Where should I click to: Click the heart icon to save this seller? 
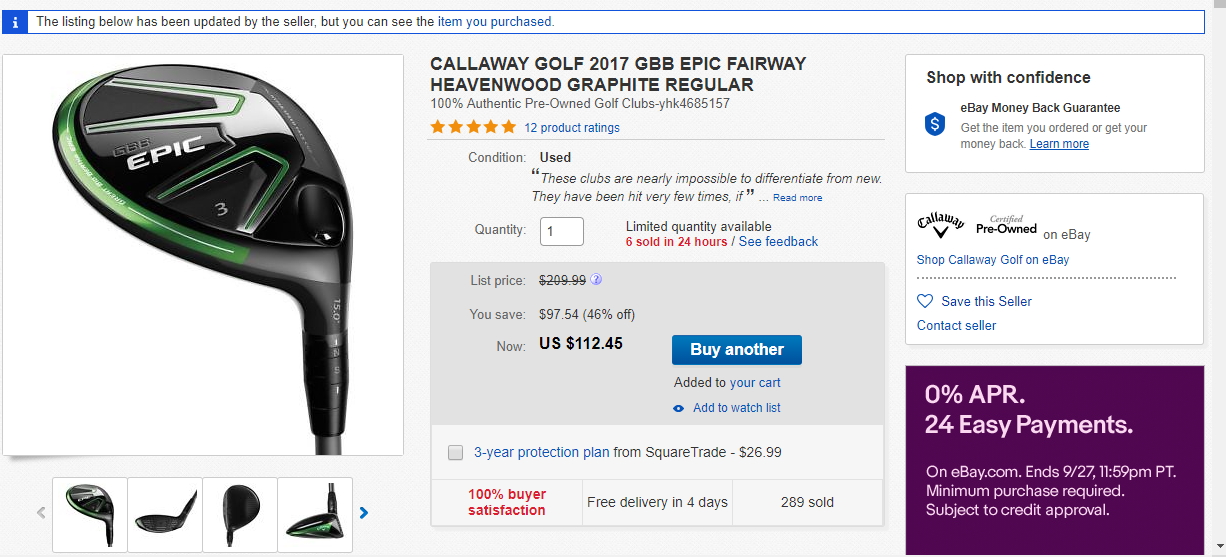(925, 301)
